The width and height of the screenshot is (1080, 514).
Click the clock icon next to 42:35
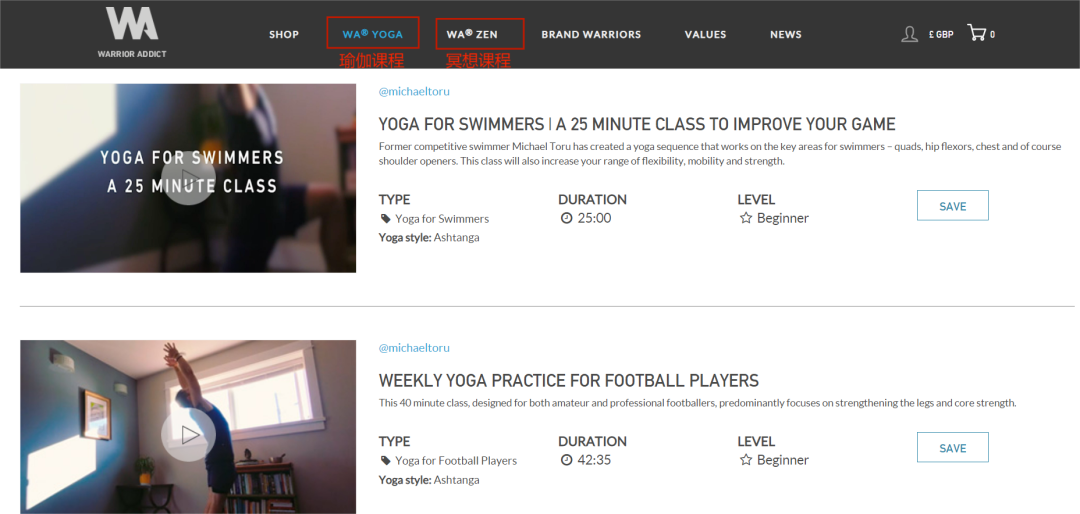click(566, 460)
